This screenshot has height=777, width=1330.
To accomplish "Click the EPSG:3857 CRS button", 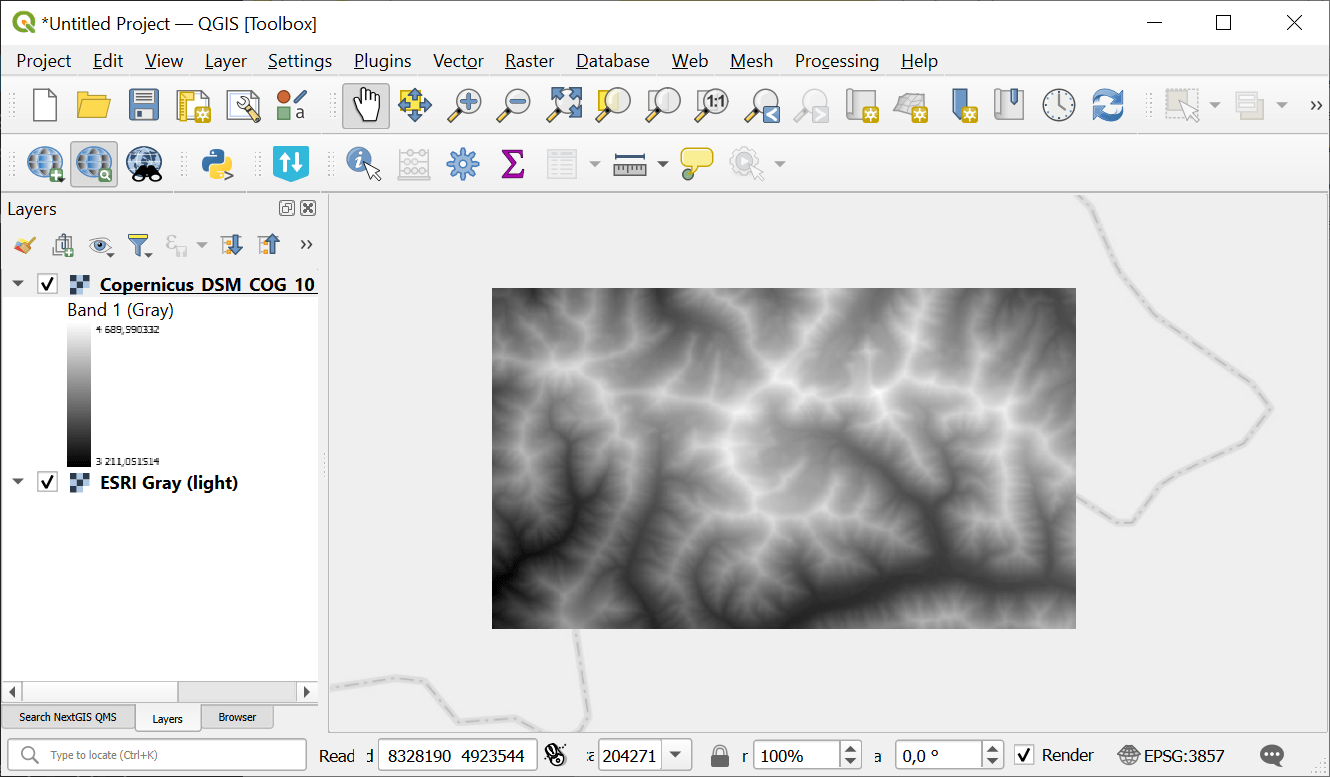I will pyautogui.click(x=1171, y=755).
